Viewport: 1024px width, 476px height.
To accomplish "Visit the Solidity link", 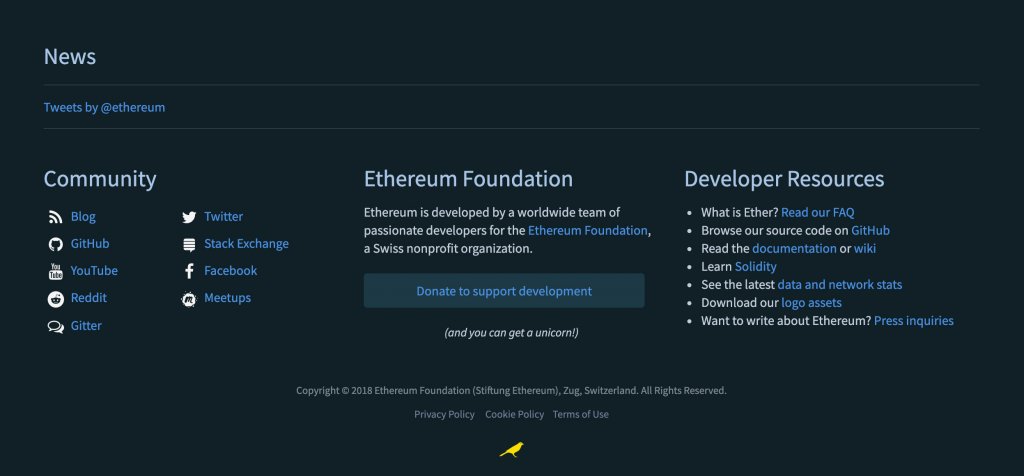I will (x=755, y=266).
